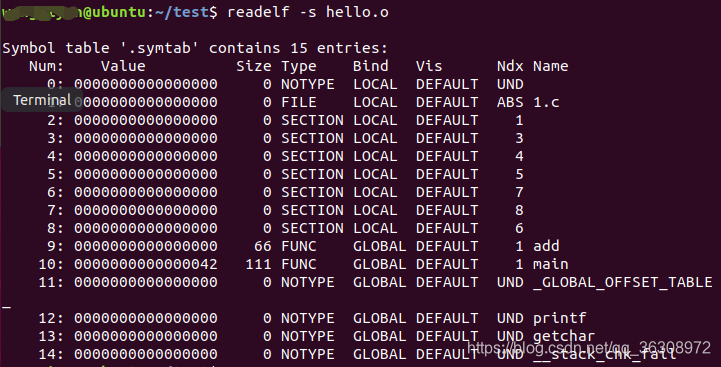Click the 'Bind' column header

[x=371, y=66]
